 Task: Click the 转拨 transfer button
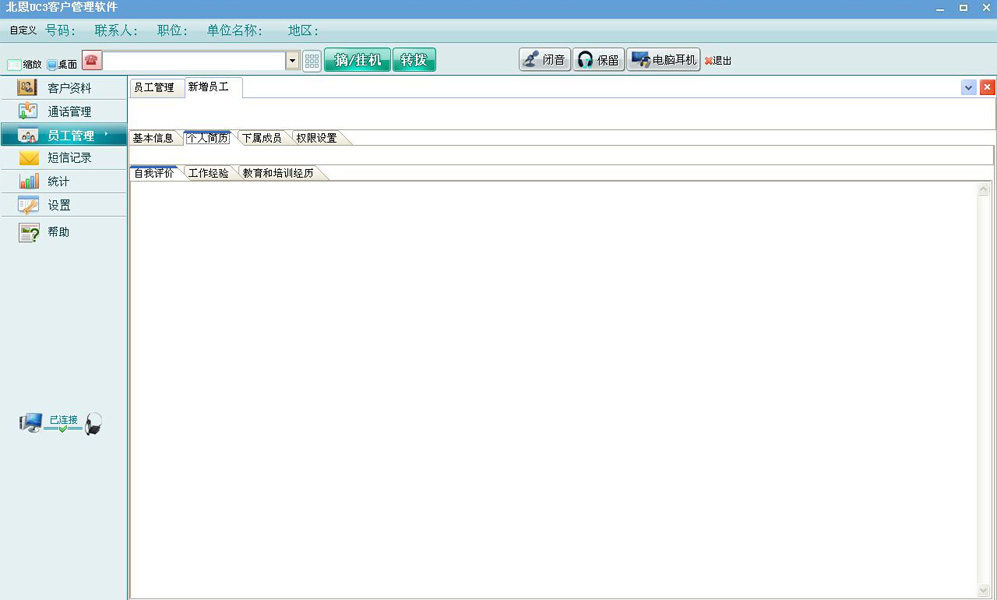coord(414,60)
